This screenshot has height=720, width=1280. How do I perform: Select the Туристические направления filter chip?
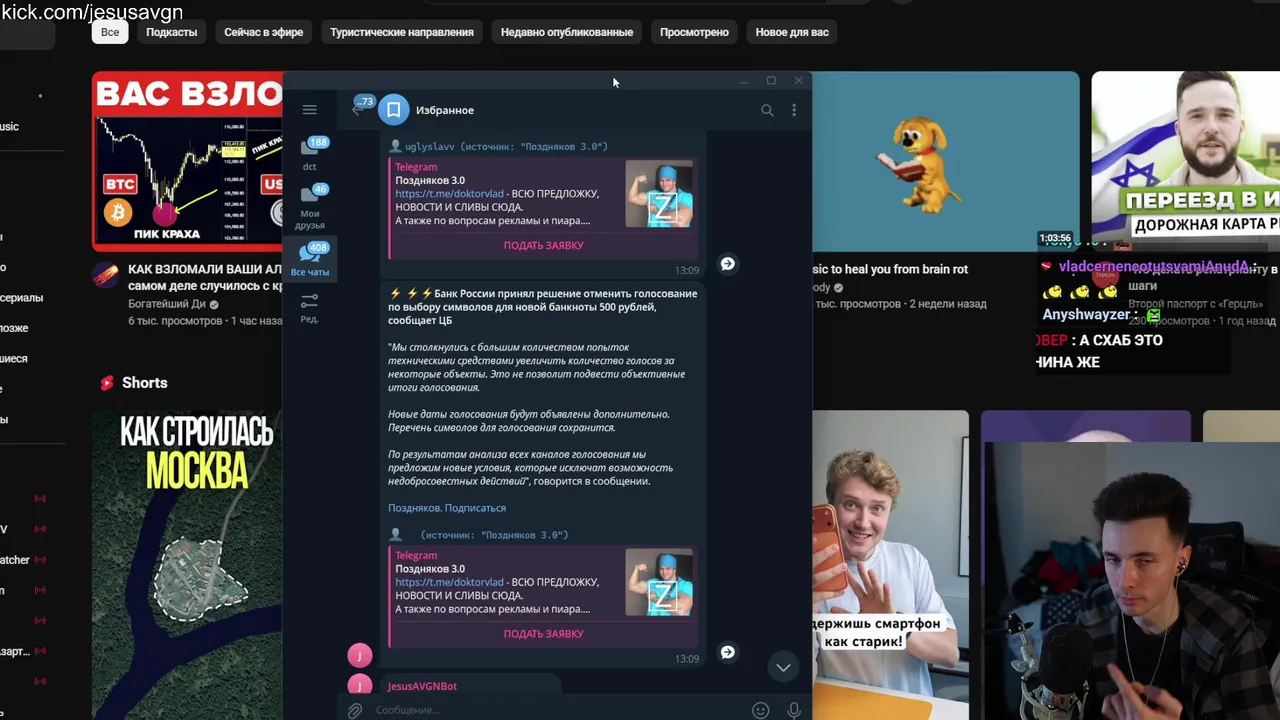point(402,32)
